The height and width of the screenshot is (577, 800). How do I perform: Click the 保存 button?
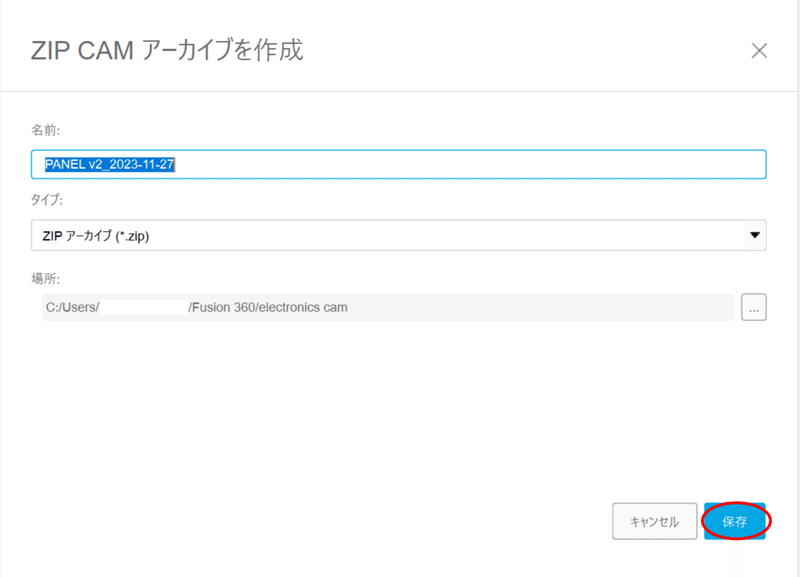click(x=735, y=521)
